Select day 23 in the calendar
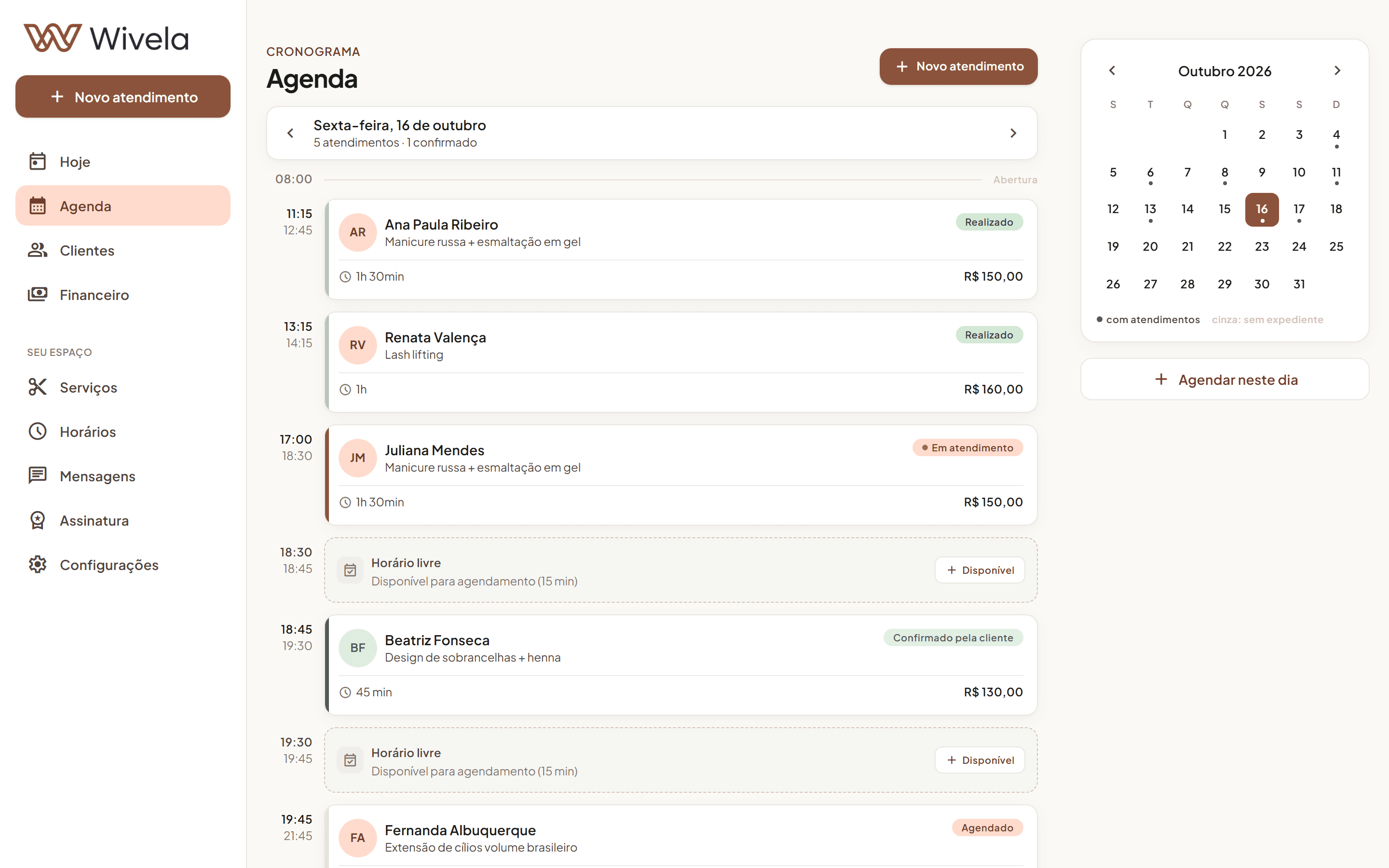Image resolution: width=1389 pixels, height=868 pixels. point(1262,247)
